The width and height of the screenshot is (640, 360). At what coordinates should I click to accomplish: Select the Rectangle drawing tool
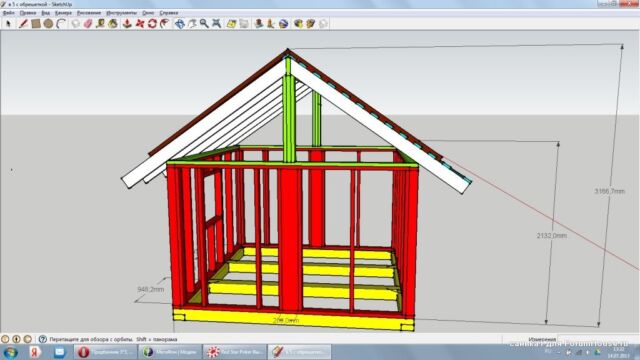coord(36,24)
